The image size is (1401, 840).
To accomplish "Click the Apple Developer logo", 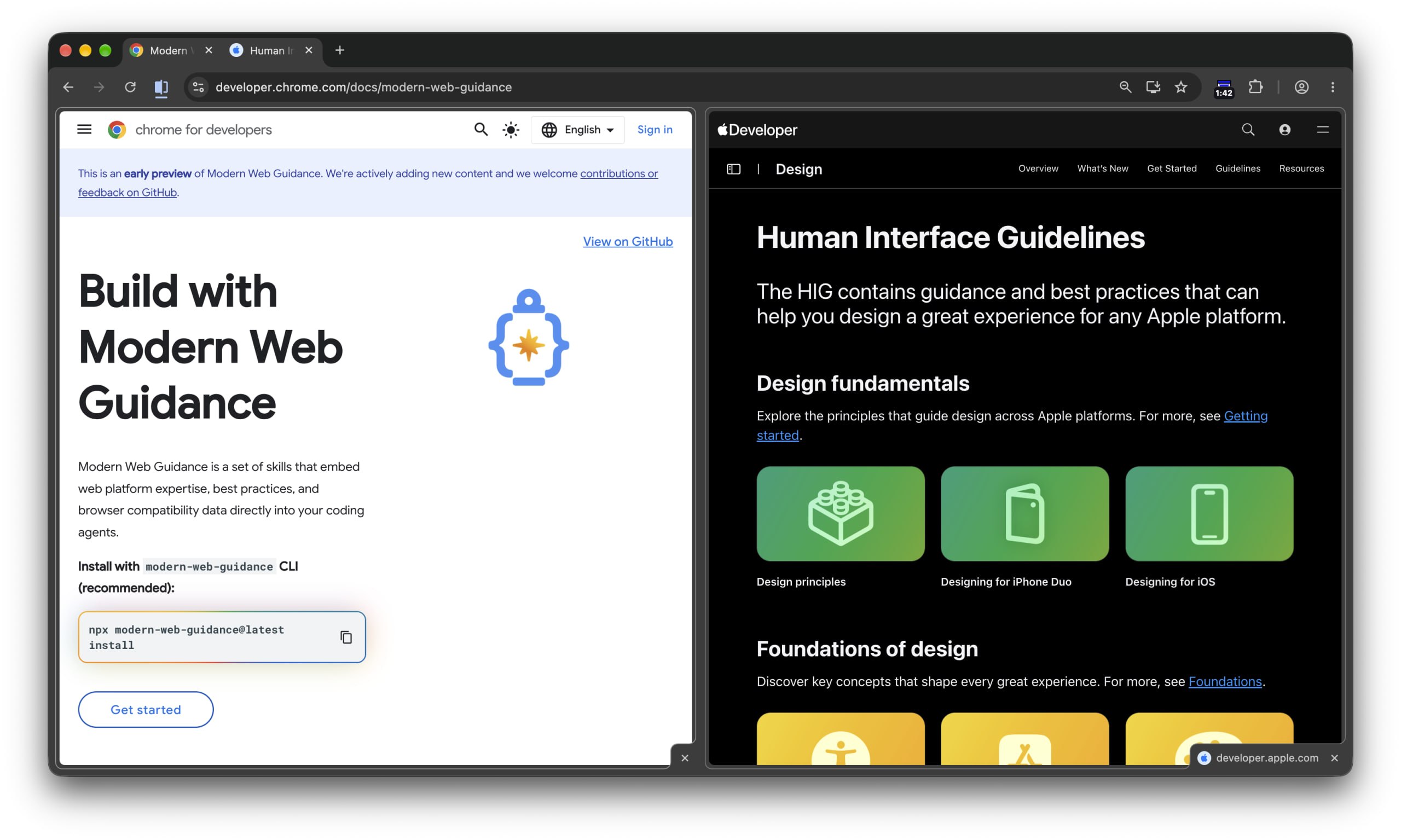I will [757, 130].
